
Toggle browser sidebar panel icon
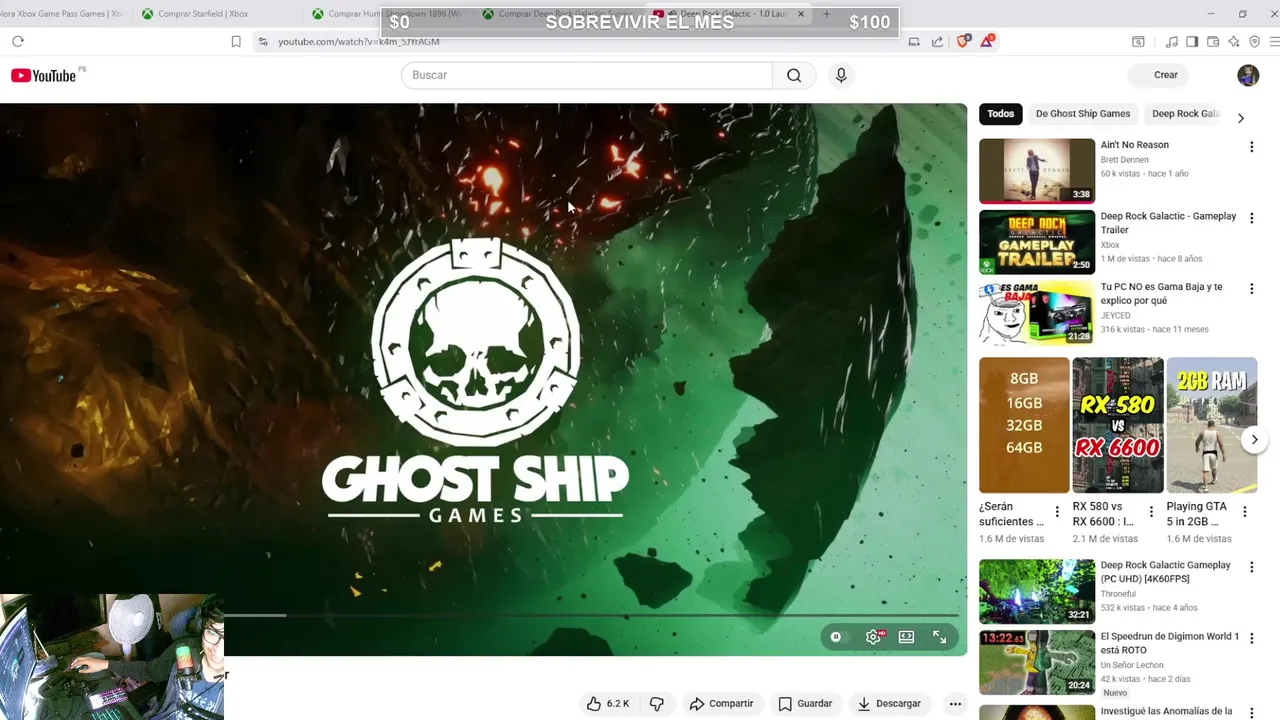[x=1192, y=41]
